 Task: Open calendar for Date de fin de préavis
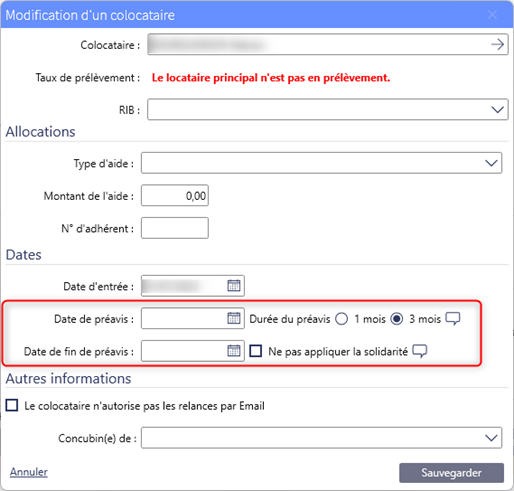(234, 351)
